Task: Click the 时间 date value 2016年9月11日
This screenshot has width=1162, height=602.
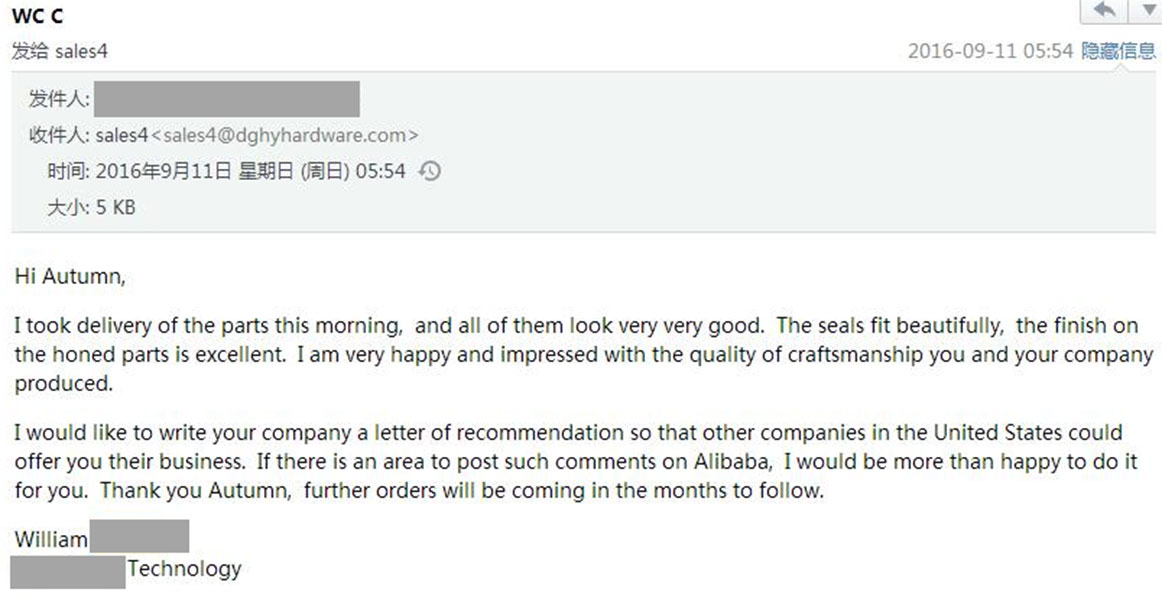Action: [x=163, y=171]
